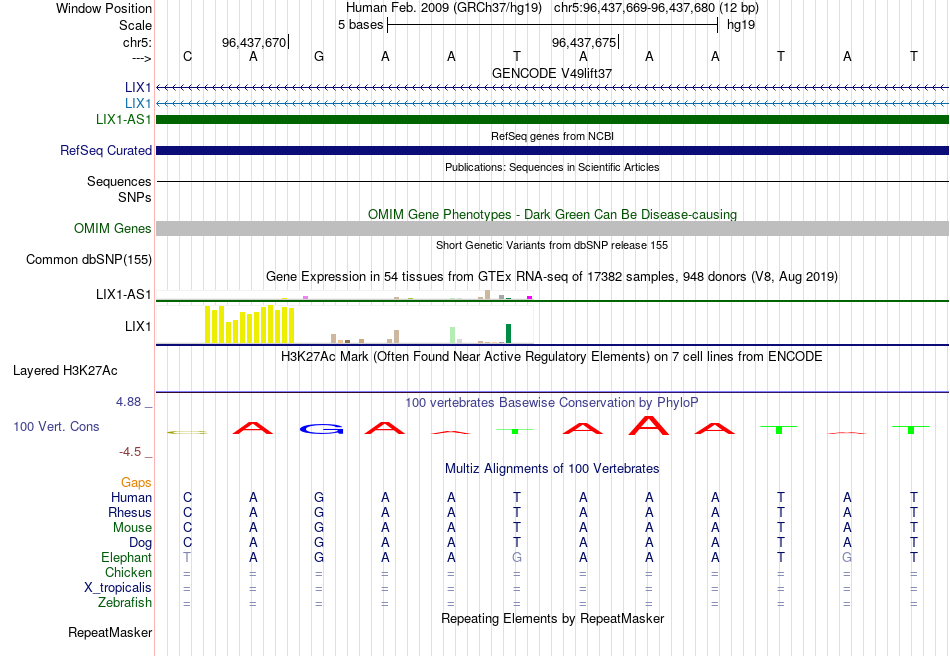Open 'Repeating Elements by RepeatMasker' title
This screenshot has height=656, width=950.
coord(553,618)
